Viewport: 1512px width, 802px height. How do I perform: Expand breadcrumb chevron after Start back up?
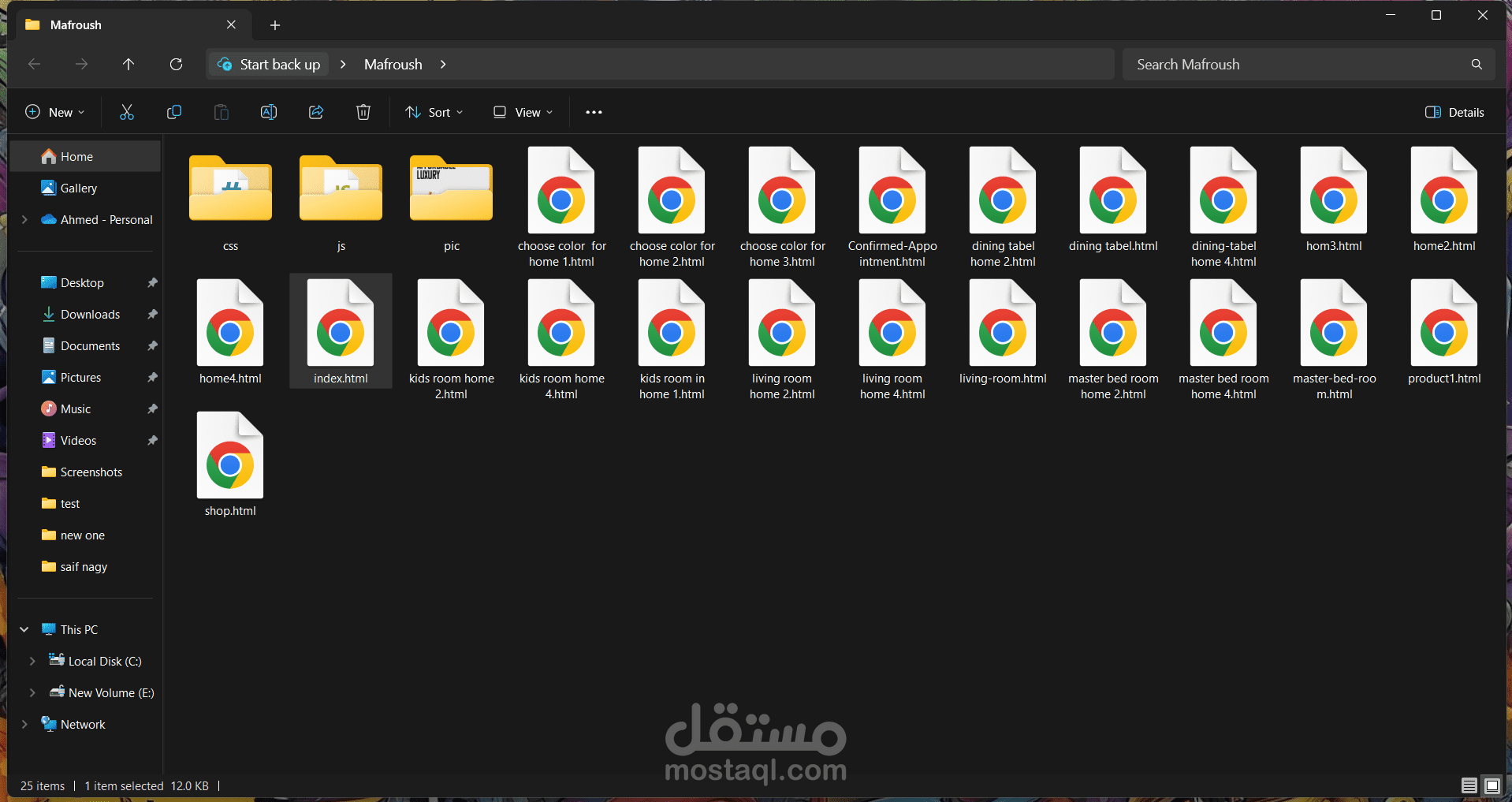tap(343, 64)
